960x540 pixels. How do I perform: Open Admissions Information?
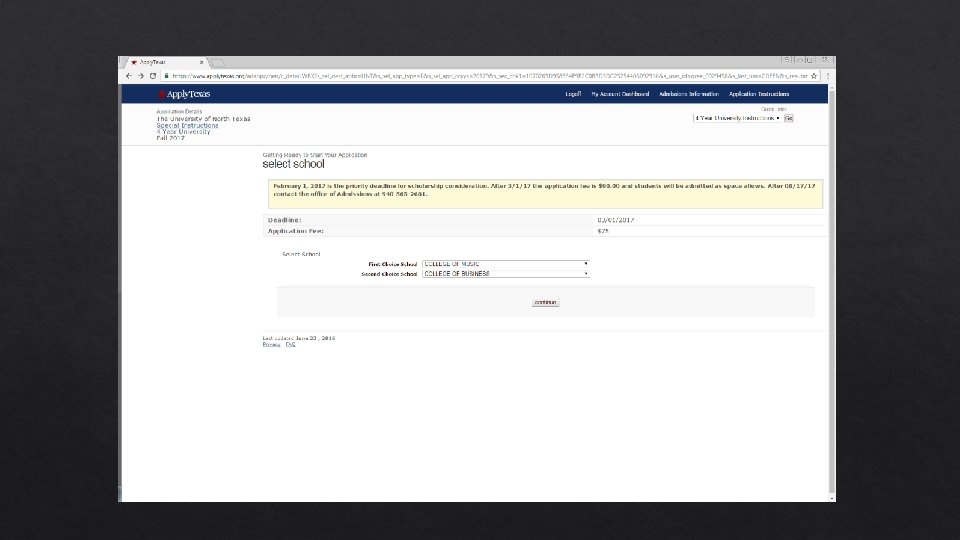pos(689,94)
